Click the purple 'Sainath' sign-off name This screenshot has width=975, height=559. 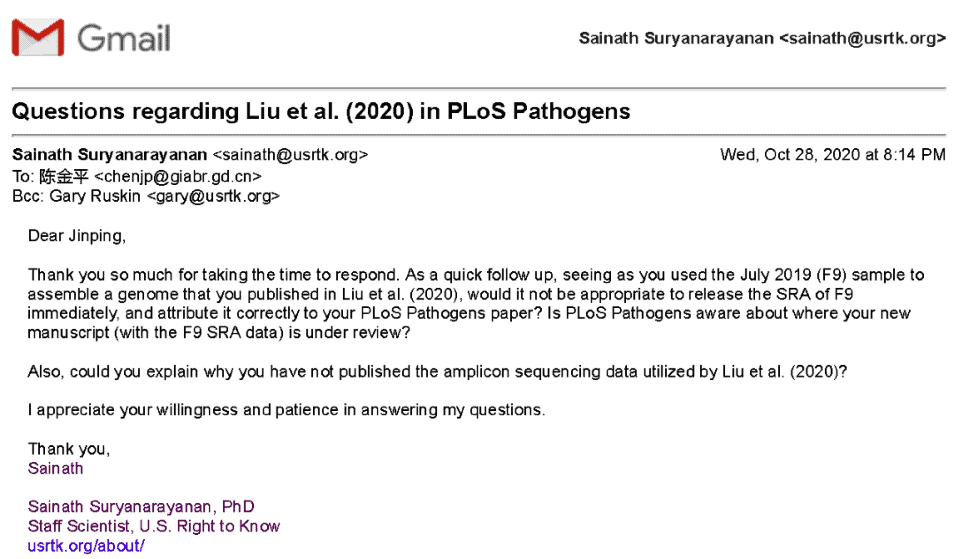point(56,468)
